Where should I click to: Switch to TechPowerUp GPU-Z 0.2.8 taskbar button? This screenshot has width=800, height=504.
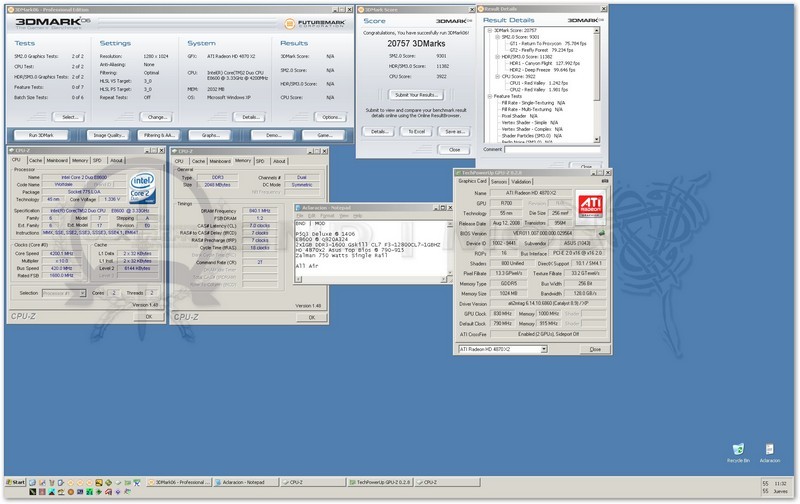pyautogui.click(x=381, y=482)
